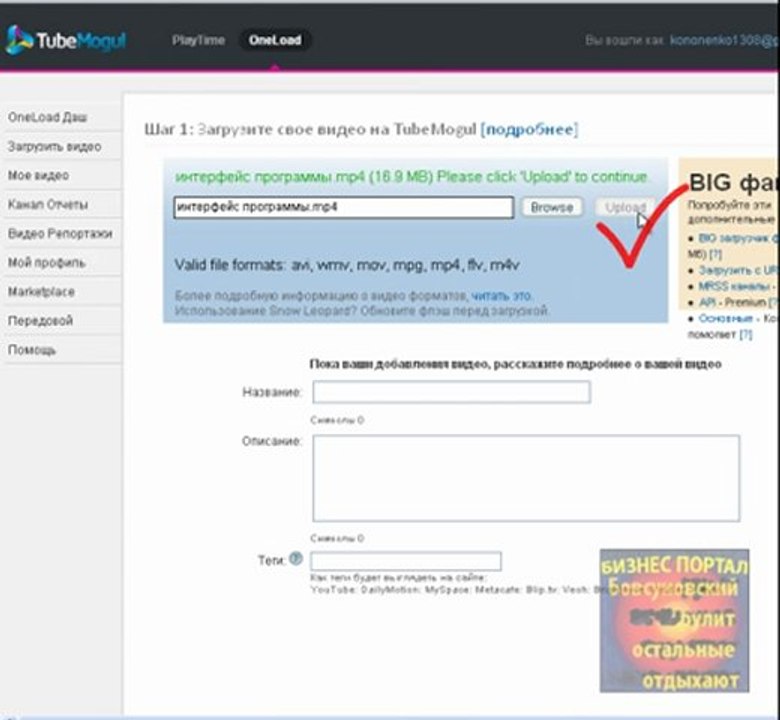Viewport: 780px width, 720px height.
Task: Click the [?] link after МБ)
Action: [715, 254]
